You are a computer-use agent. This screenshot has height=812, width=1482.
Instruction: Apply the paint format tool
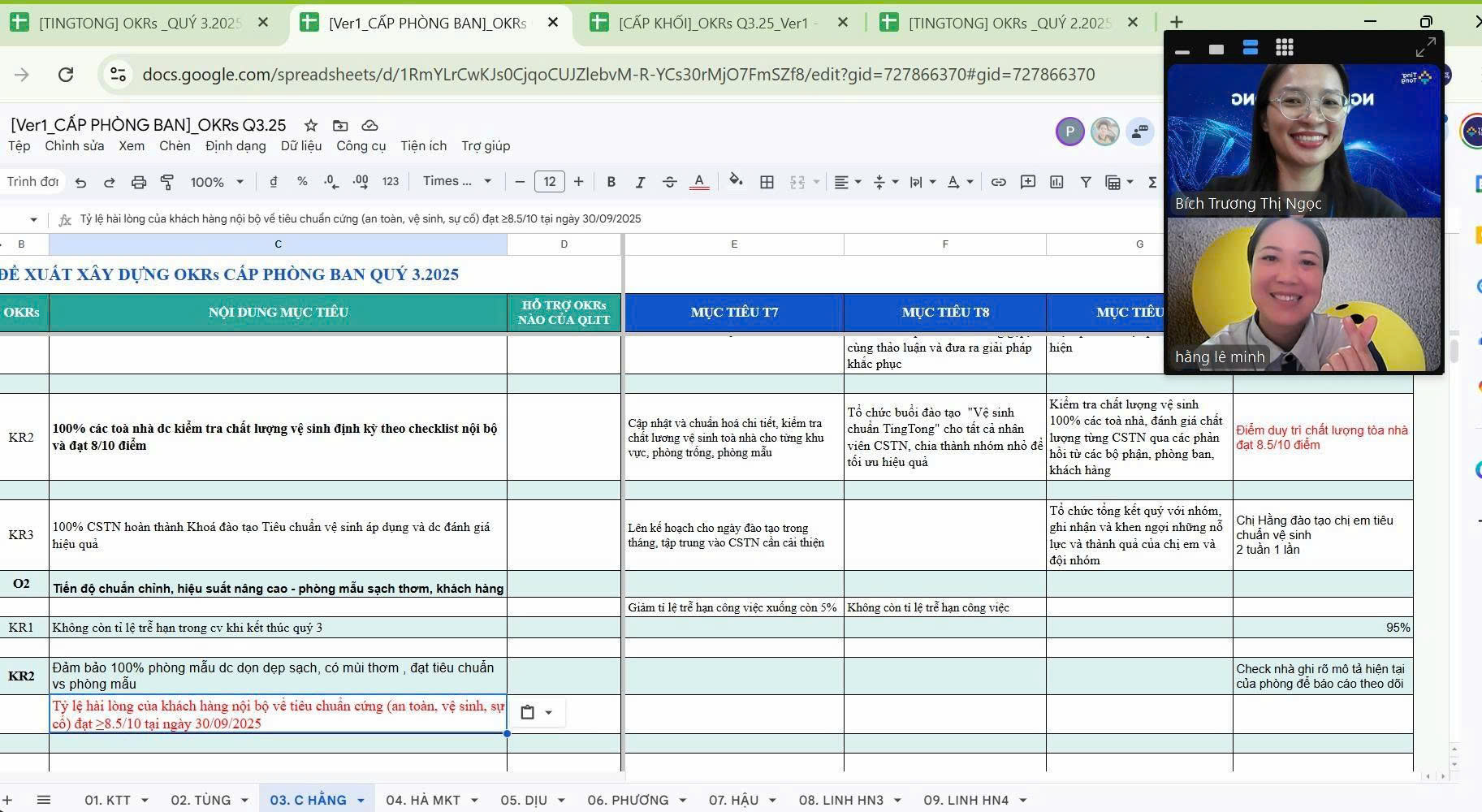(x=167, y=182)
